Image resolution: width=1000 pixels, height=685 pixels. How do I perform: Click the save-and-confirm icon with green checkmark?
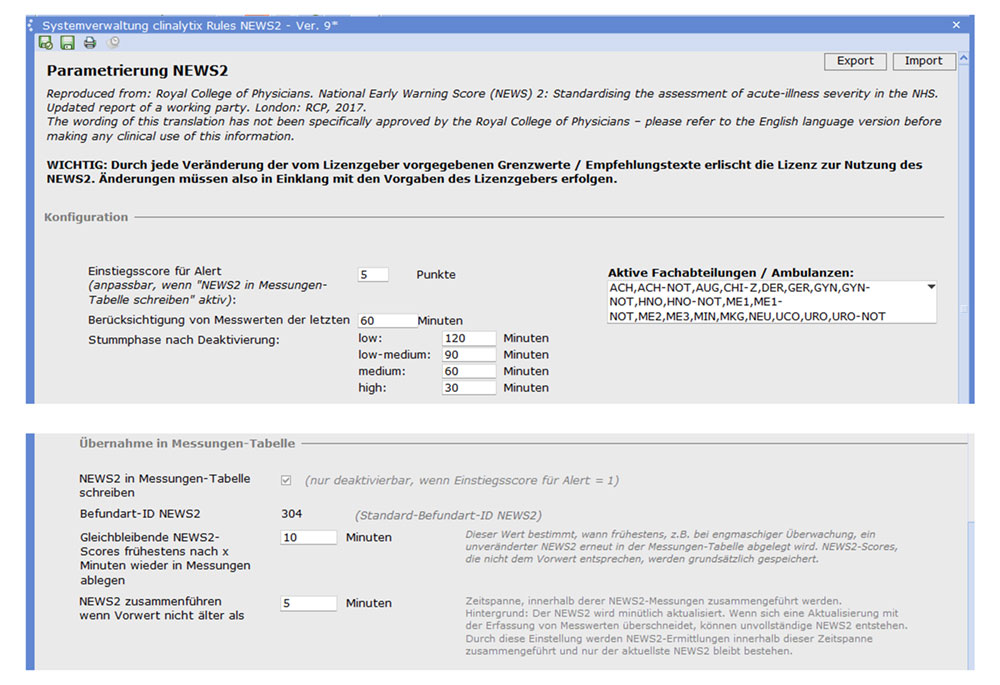click(x=45, y=42)
